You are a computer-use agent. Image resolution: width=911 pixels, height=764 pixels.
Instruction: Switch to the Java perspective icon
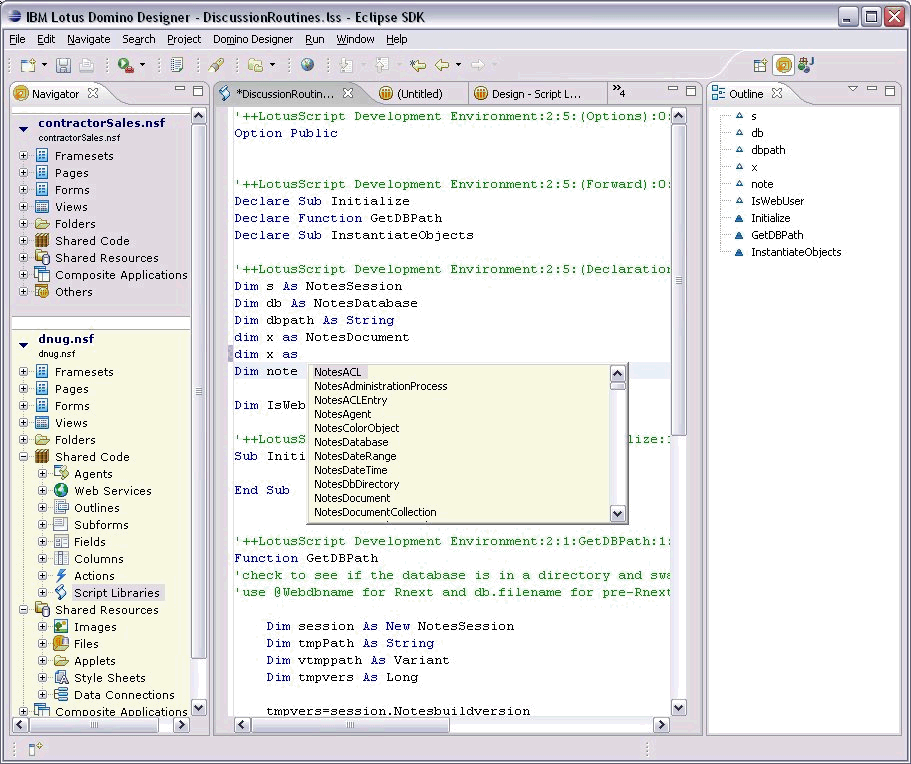tap(806, 65)
